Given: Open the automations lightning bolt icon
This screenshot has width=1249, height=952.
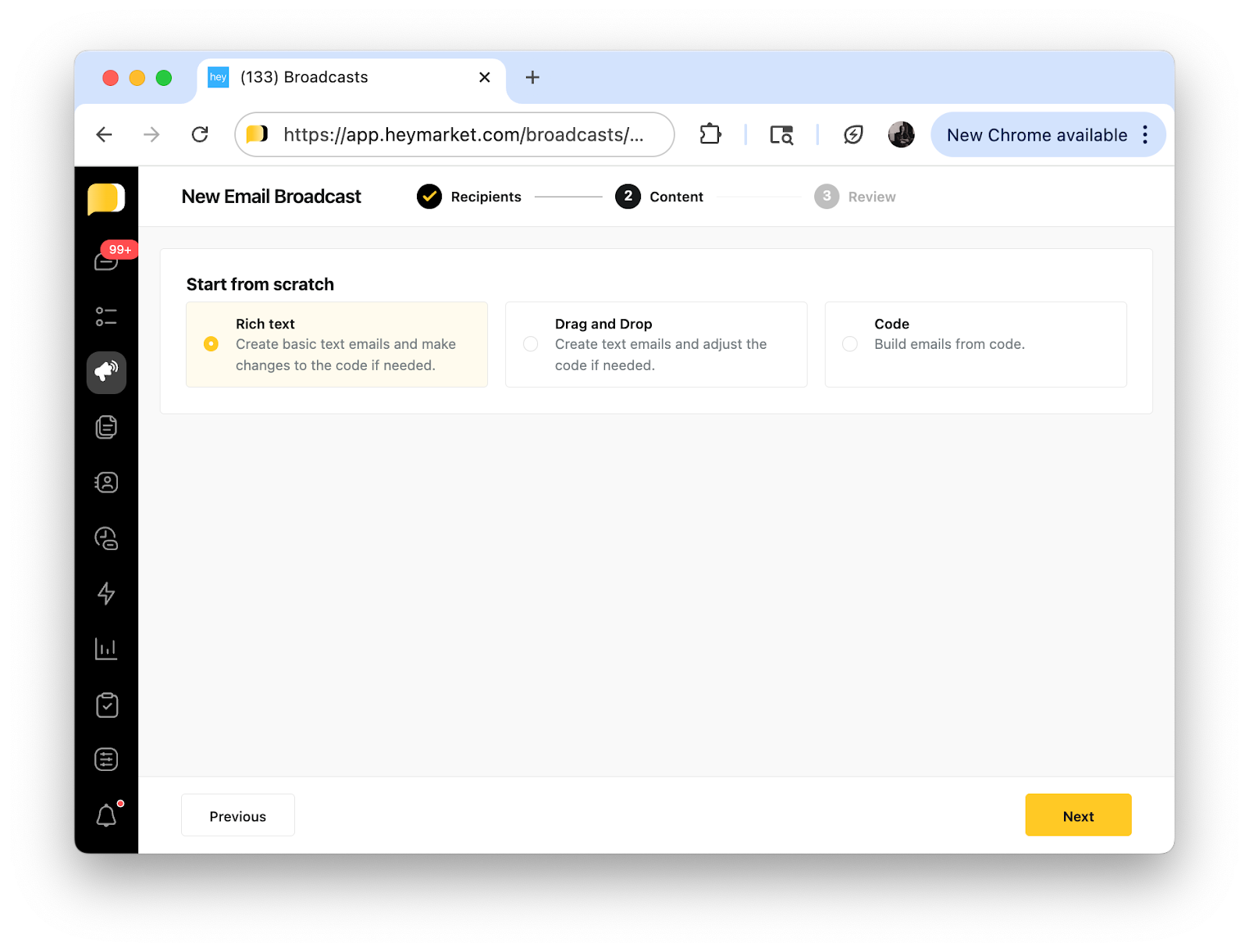Looking at the screenshot, I should click(x=107, y=594).
